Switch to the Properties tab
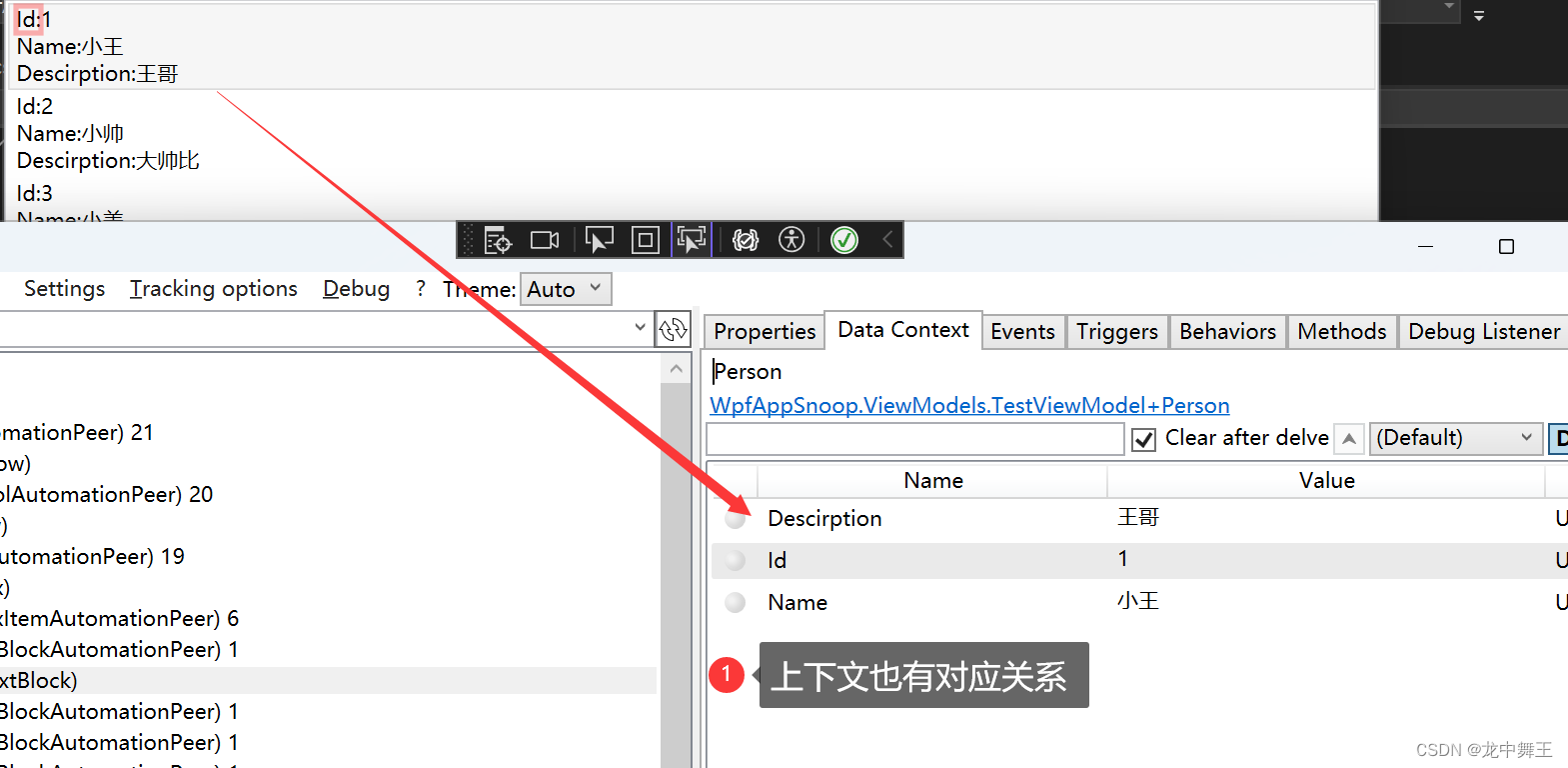The width and height of the screenshot is (1568, 768). (x=765, y=331)
